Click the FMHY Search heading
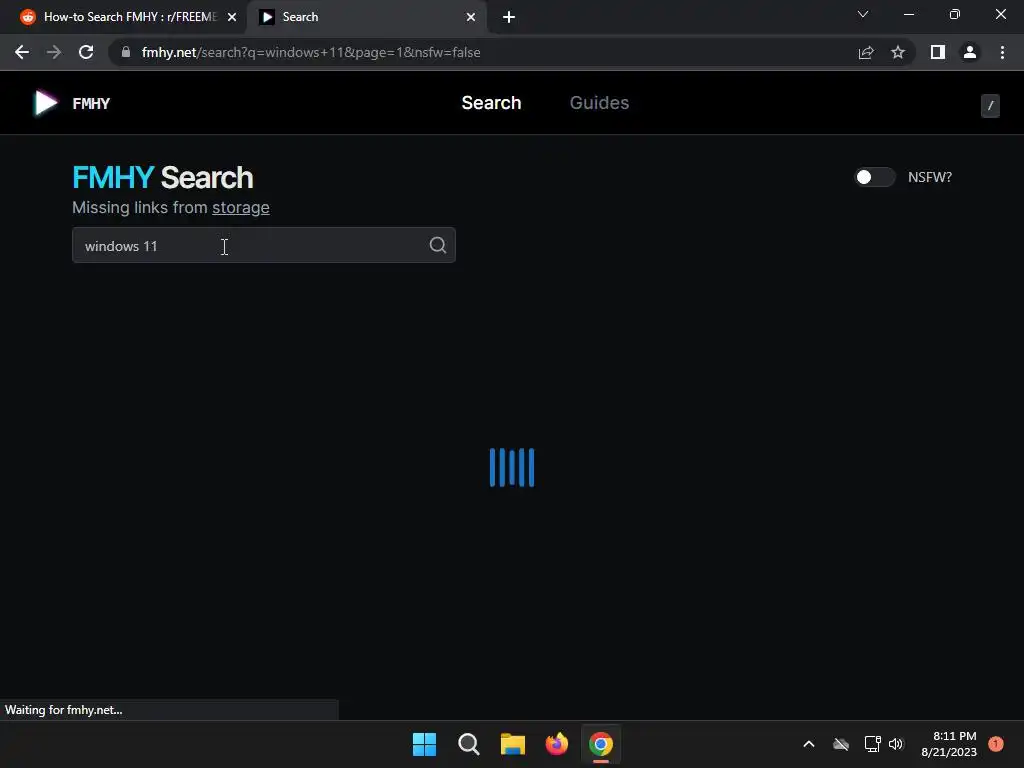The image size is (1024, 768). point(163,177)
